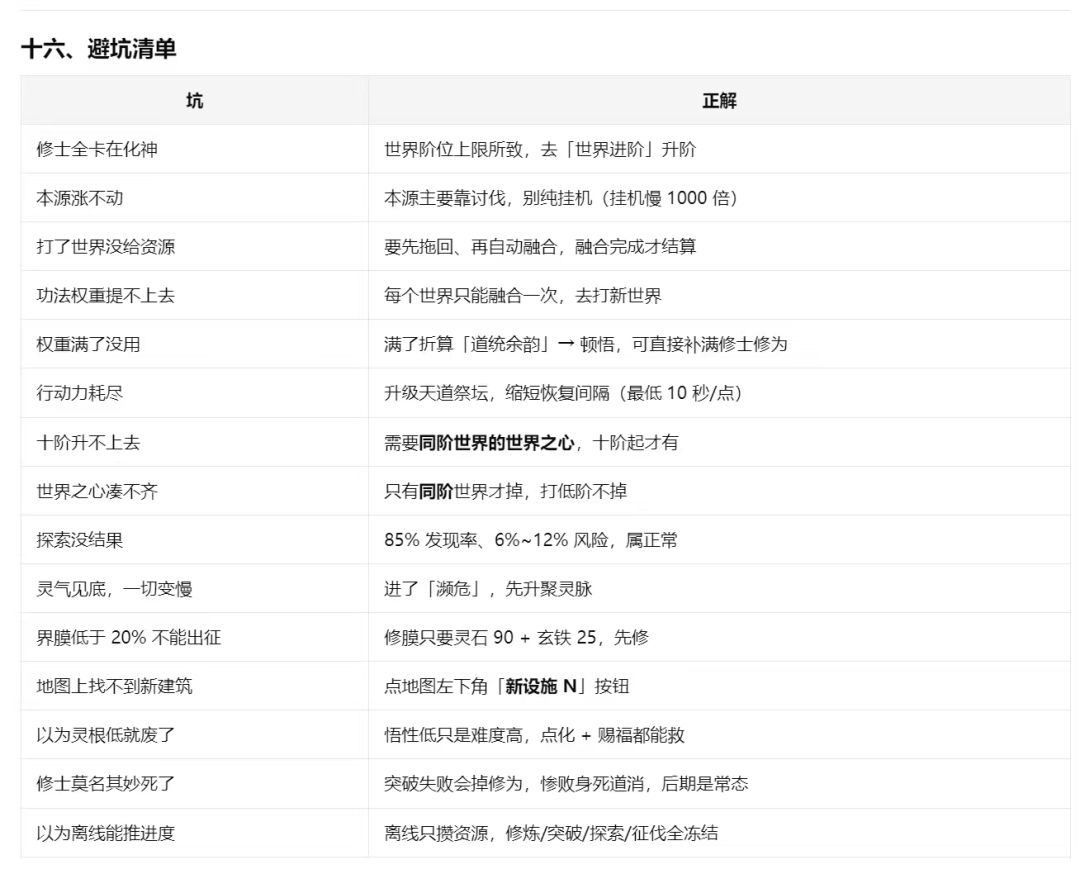Image resolution: width=1080 pixels, height=874 pixels.
Task: Click the answer mentioning 「世界进阶」升阶
Action: click(x=540, y=149)
